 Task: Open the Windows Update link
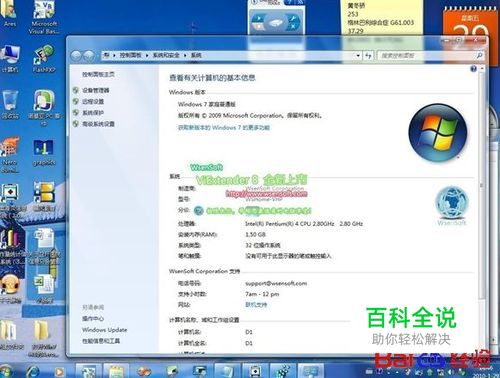[105, 330]
